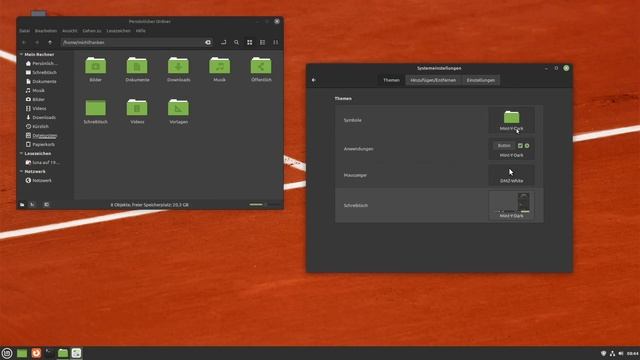Open the Dokumente folder in the main pane
The image size is (640, 360).
pyautogui.click(x=137, y=69)
